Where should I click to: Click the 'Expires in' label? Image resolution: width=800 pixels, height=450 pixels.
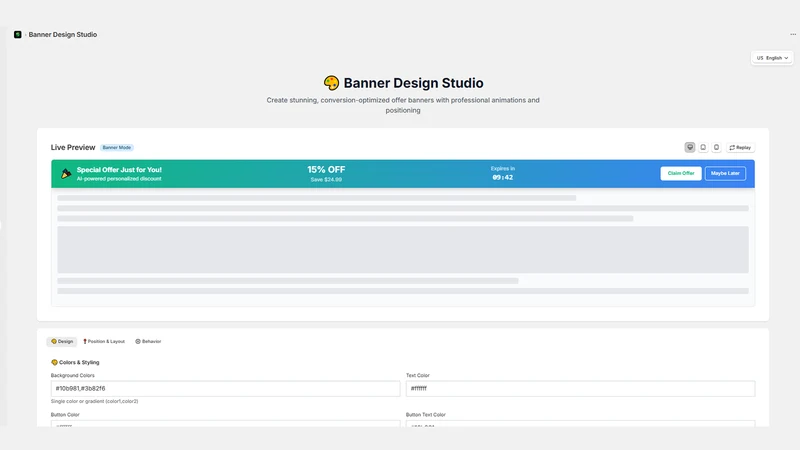tap(503, 168)
